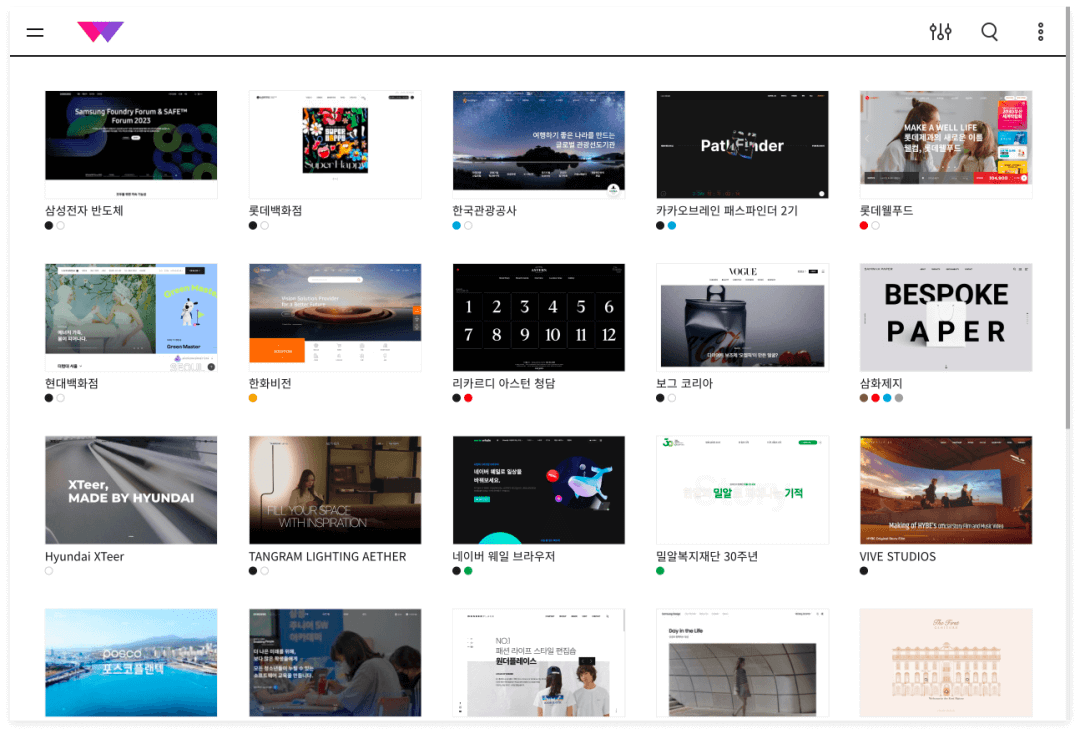
Task: Select the blue color dot under 한국관광공사
Action: (456, 225)
